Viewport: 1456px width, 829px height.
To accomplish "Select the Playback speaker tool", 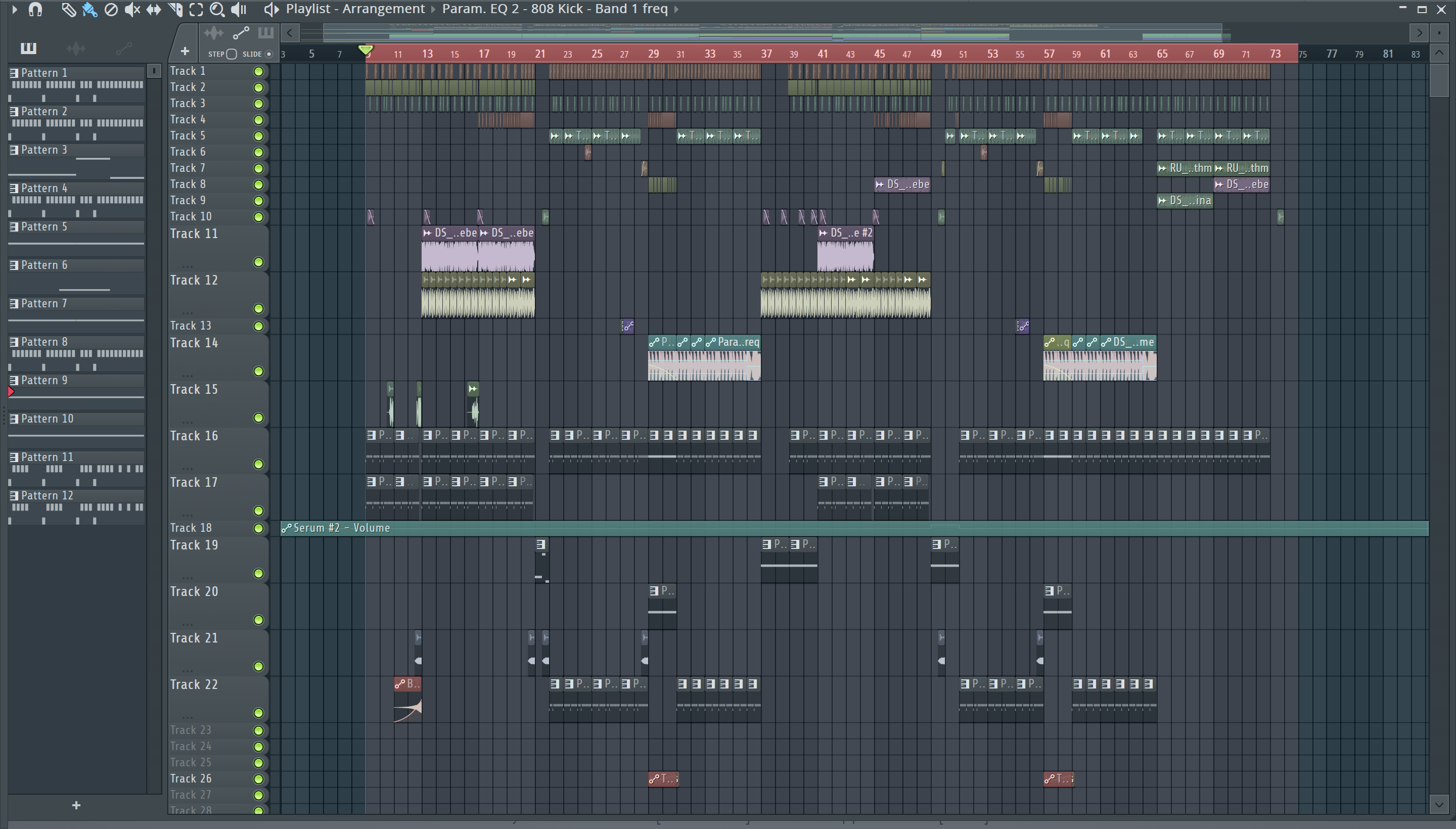I will pos(239,9).
